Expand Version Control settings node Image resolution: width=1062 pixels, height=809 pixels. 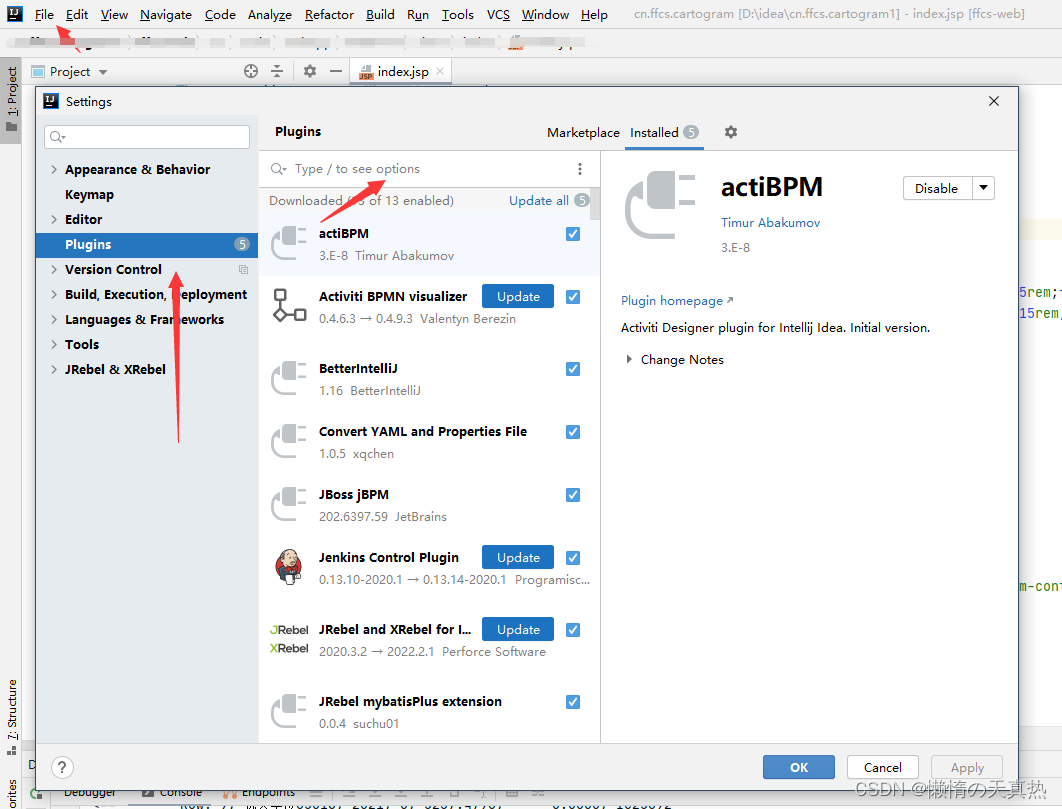(54, 269)
